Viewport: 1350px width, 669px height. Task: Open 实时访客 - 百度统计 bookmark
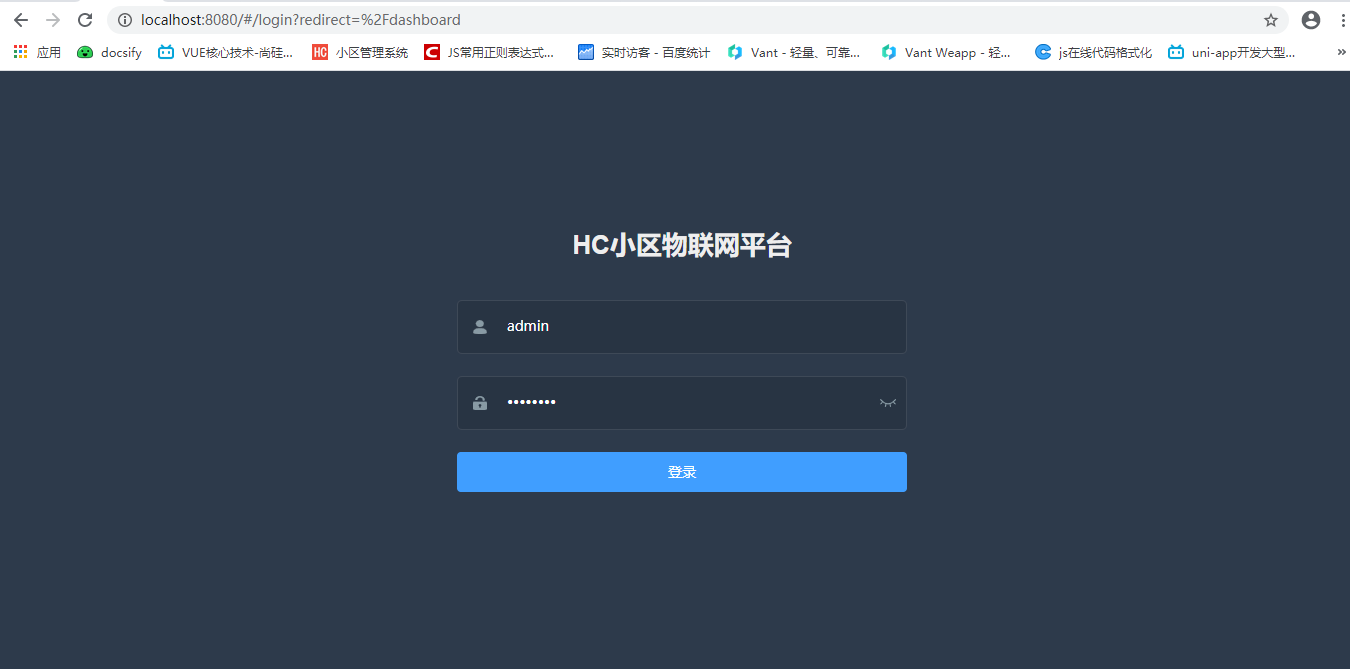click(x=644, y=52)
